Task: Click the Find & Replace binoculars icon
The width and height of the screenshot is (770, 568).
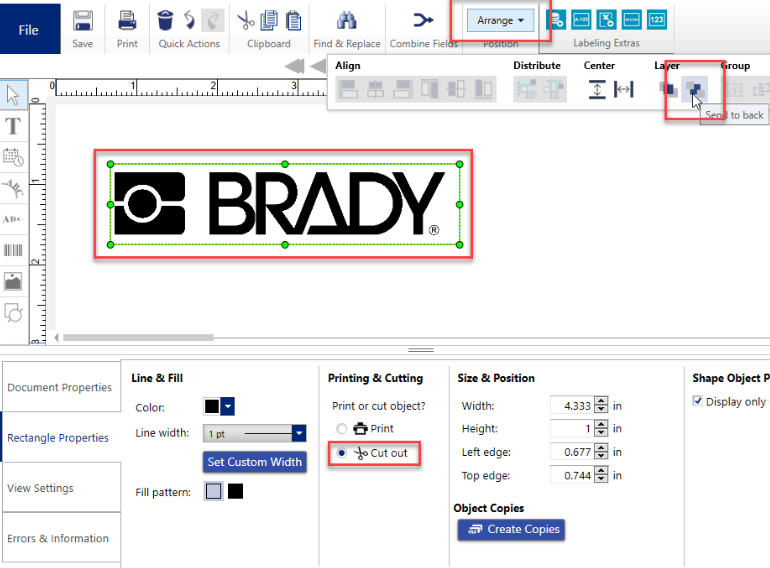Action: (347, 20)
